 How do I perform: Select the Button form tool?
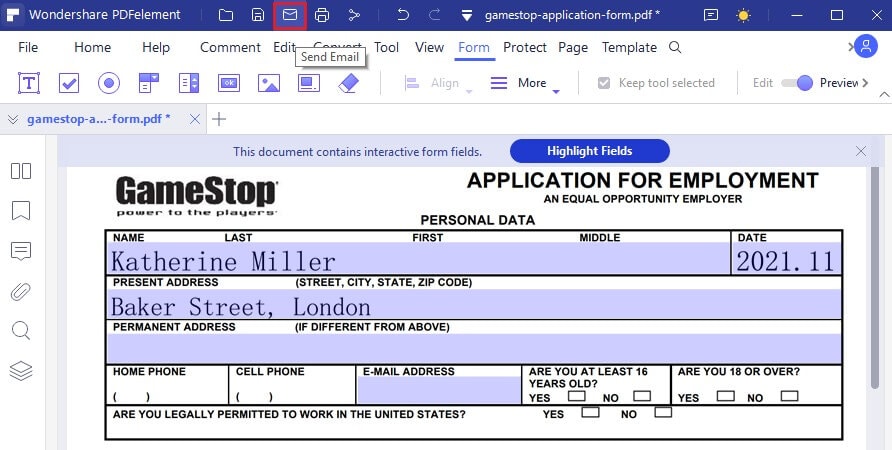click(x=229, y=83)
